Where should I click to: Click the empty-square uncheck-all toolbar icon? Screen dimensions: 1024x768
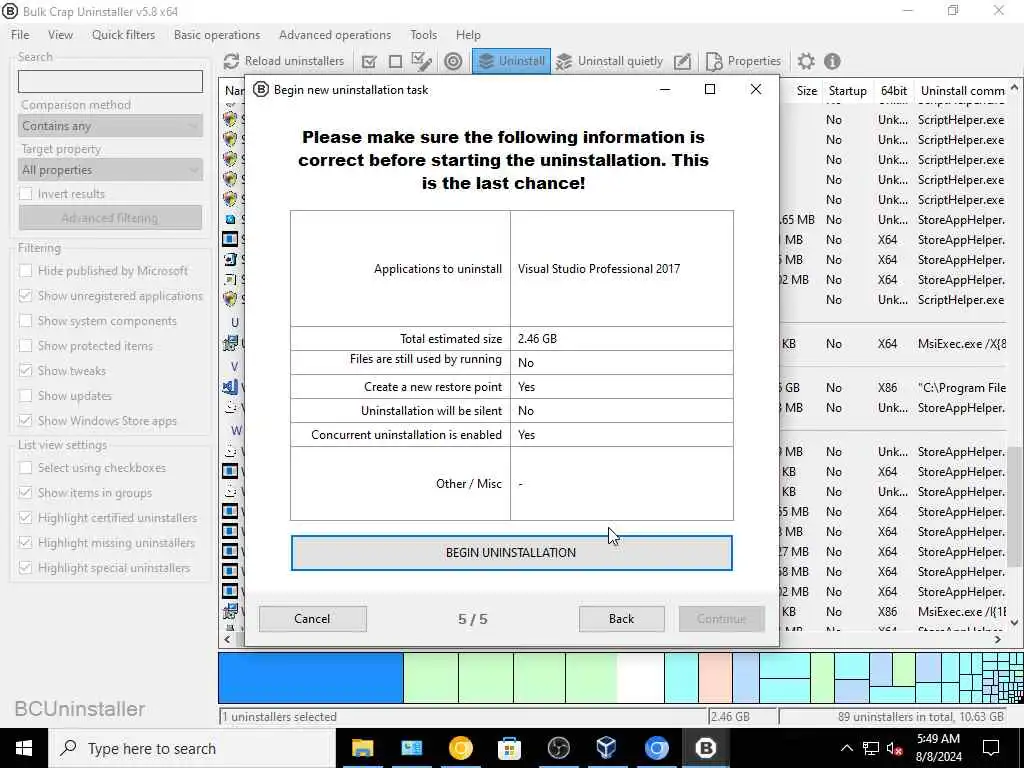pyautogui.click(x=395, y=61)
